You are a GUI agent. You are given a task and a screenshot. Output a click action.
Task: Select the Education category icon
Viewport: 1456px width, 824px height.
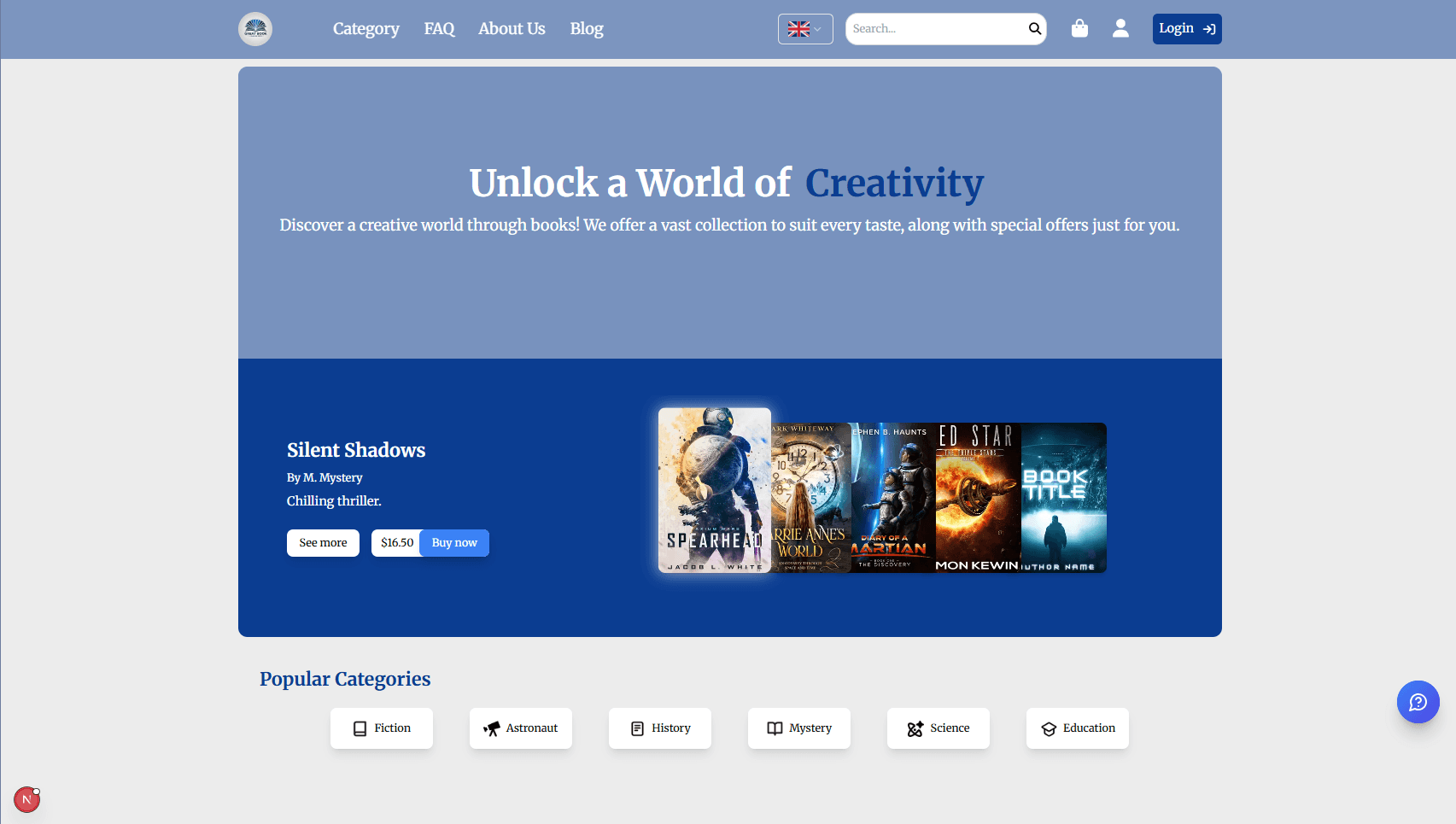click(1049, 728)
